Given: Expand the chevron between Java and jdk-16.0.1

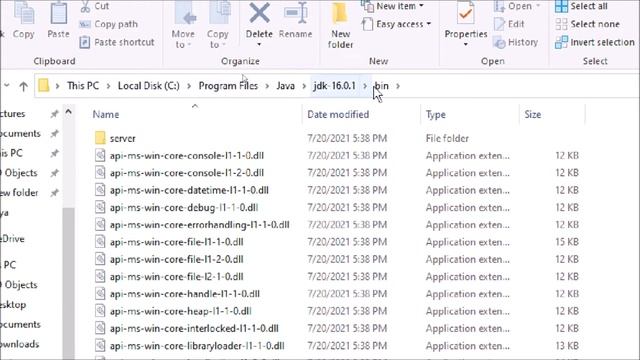Looking at the screenshot, I should (304, 86).
